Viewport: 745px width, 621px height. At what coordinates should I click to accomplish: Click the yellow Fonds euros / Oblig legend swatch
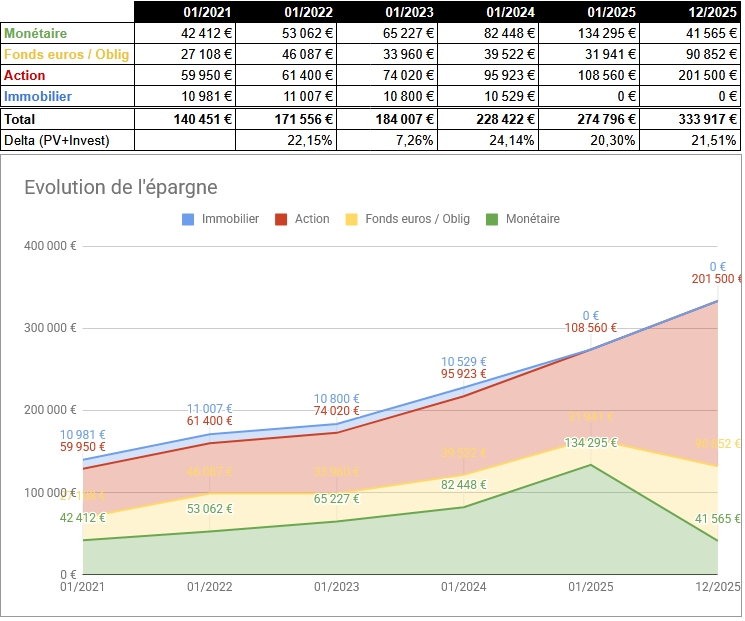tap(352, 219)
